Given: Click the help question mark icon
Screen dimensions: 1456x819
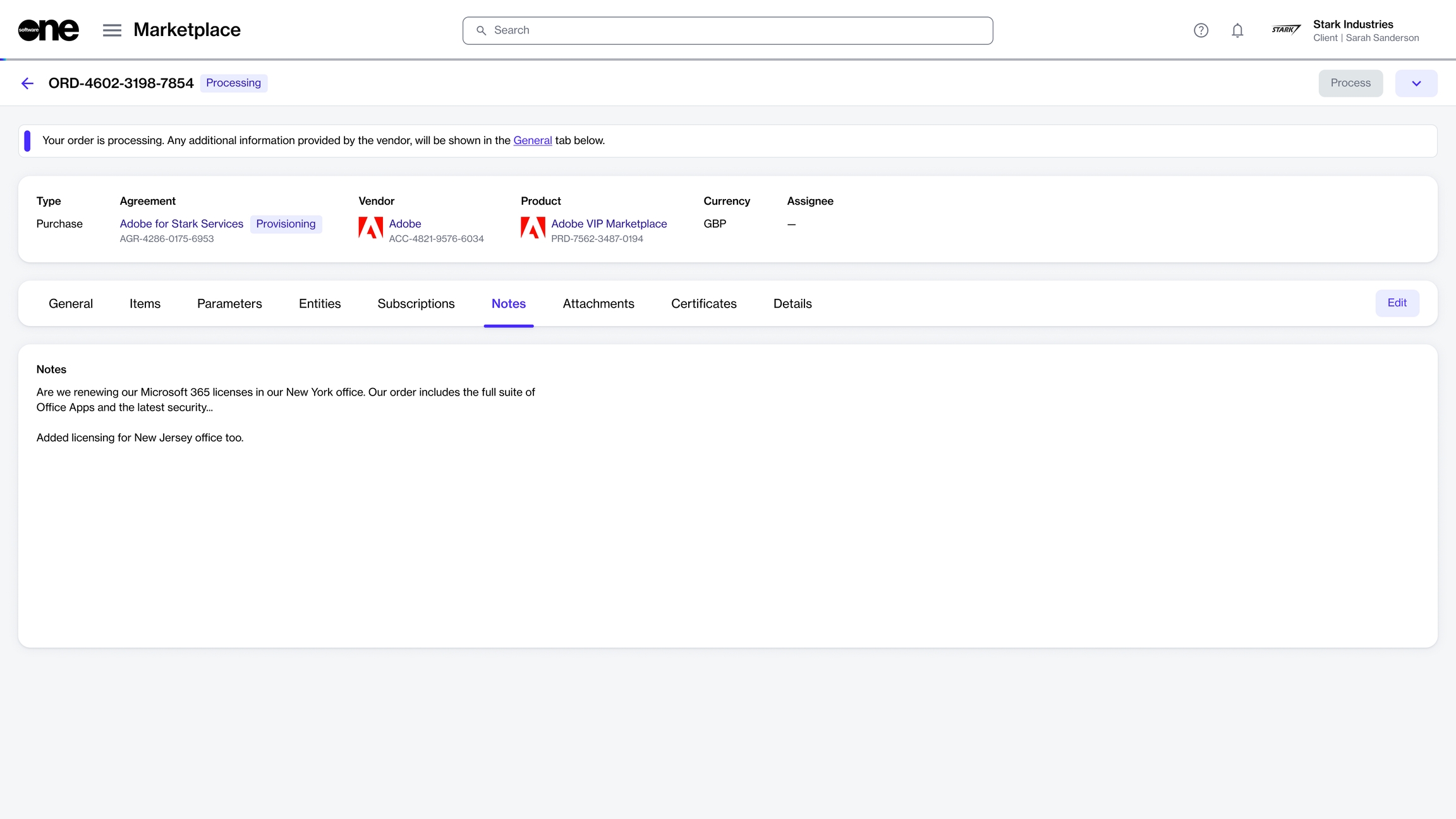Looking at the screenshot, I should point(1201,30).
